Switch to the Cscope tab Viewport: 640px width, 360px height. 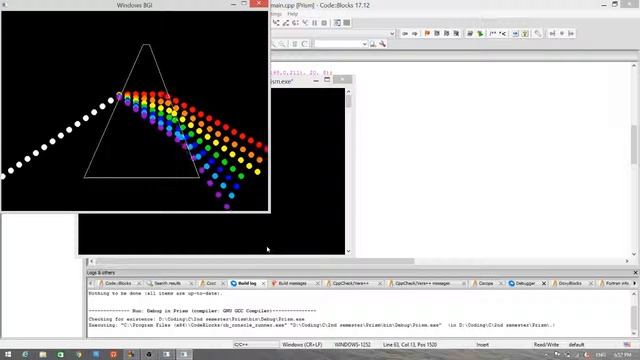pos(486,283)
